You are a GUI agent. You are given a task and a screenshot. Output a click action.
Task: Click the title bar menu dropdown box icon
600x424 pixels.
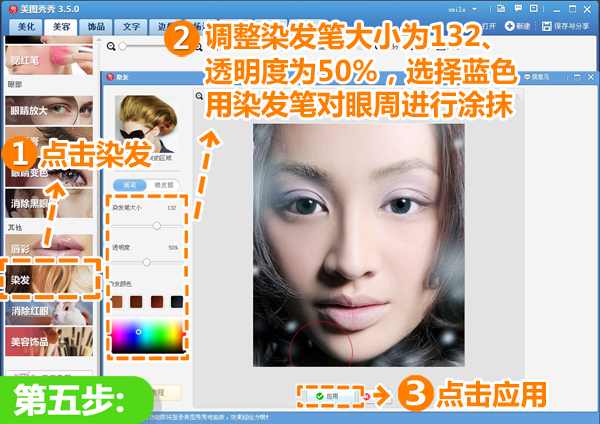pos(534,8)
